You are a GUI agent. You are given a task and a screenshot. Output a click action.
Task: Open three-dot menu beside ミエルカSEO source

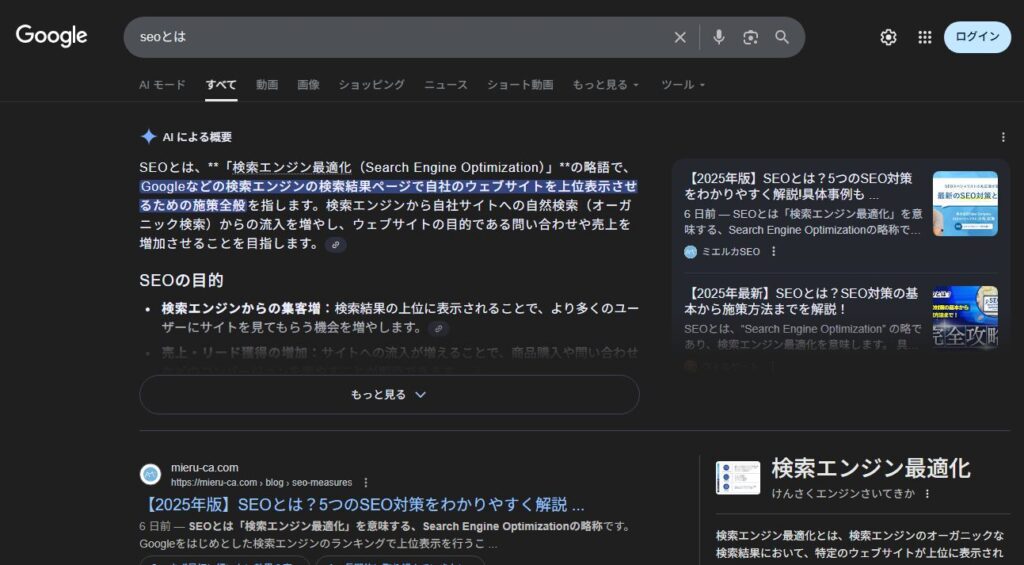(x=774, y=251)
